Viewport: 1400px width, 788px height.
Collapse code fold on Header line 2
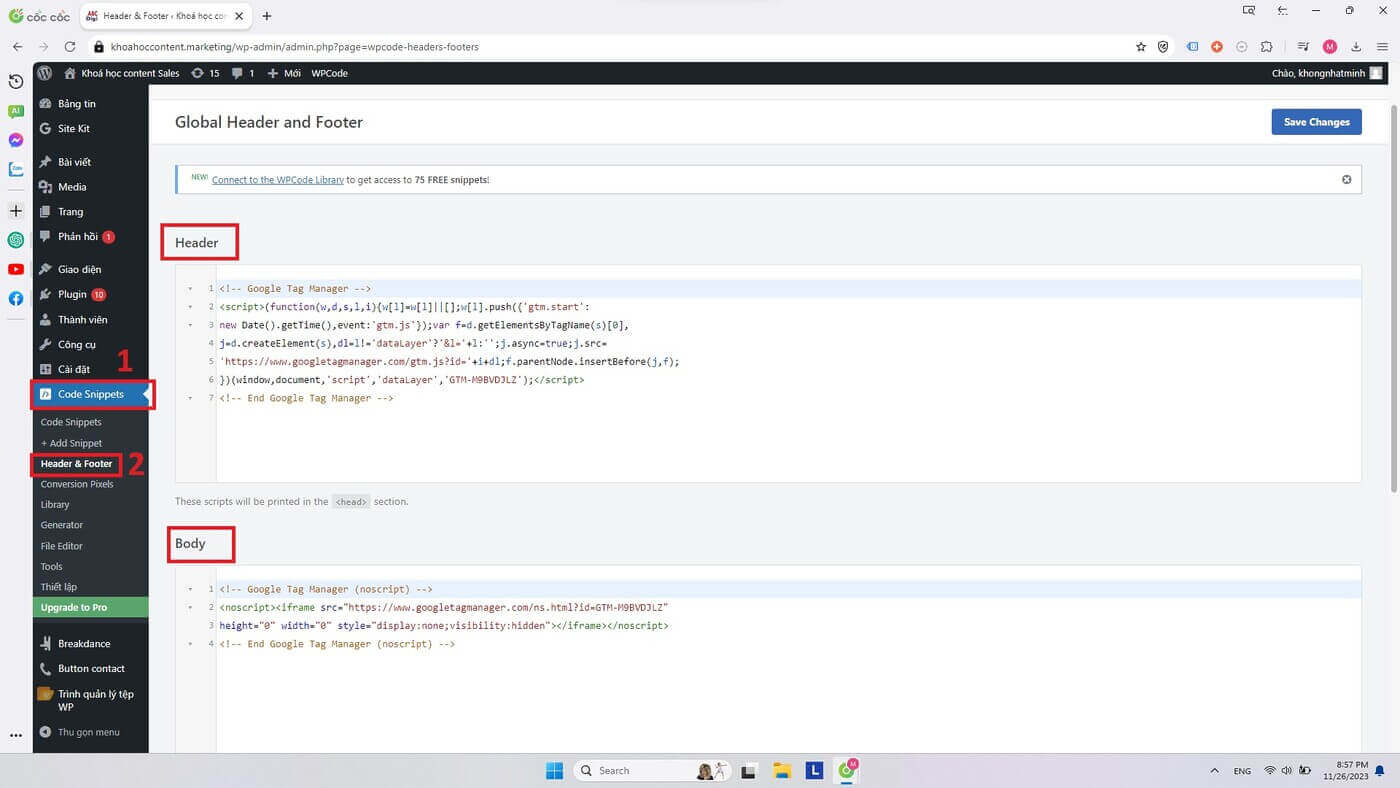tap(190, 307)
